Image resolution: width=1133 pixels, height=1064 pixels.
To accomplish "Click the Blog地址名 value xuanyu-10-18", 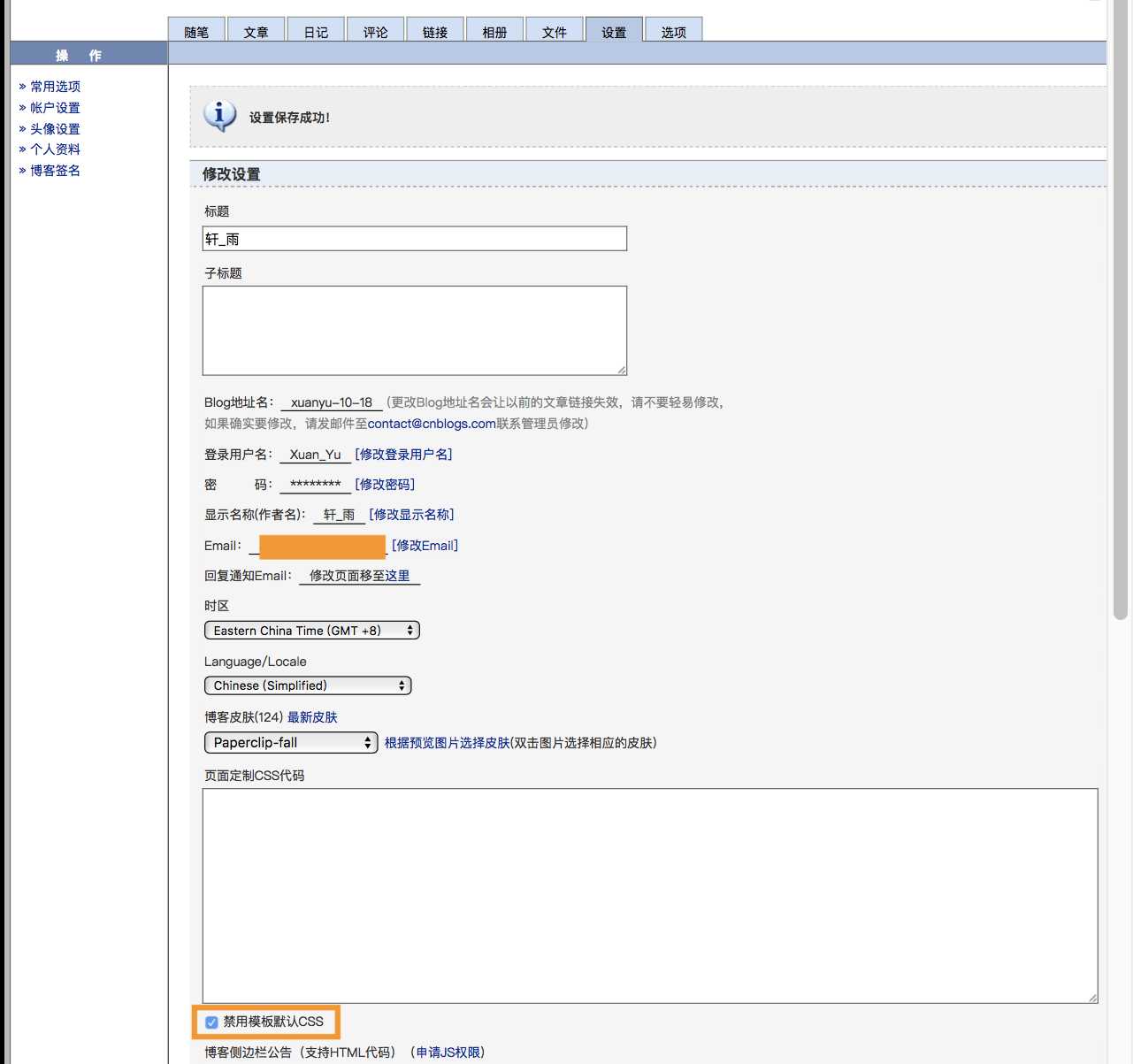I will pyautogui.click(x=332, y=402).
